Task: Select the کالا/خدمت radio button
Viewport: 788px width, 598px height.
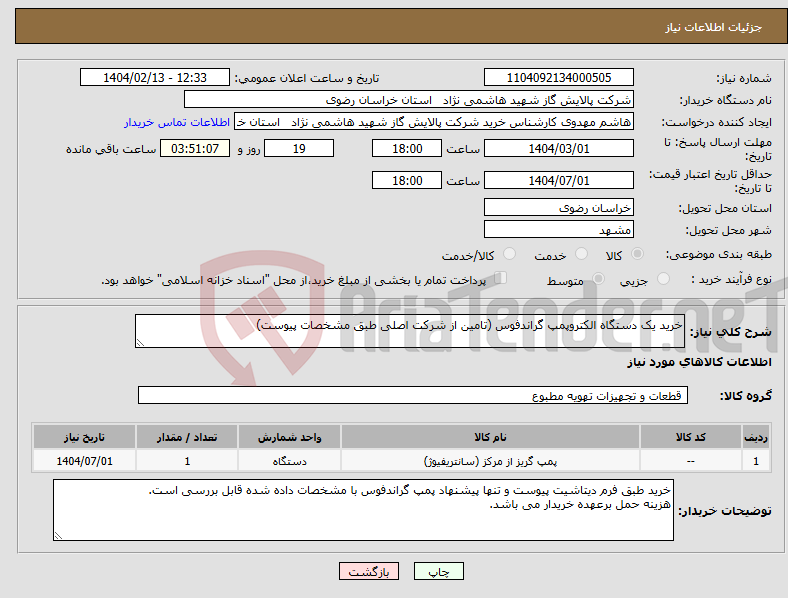Action: [510, 254]
